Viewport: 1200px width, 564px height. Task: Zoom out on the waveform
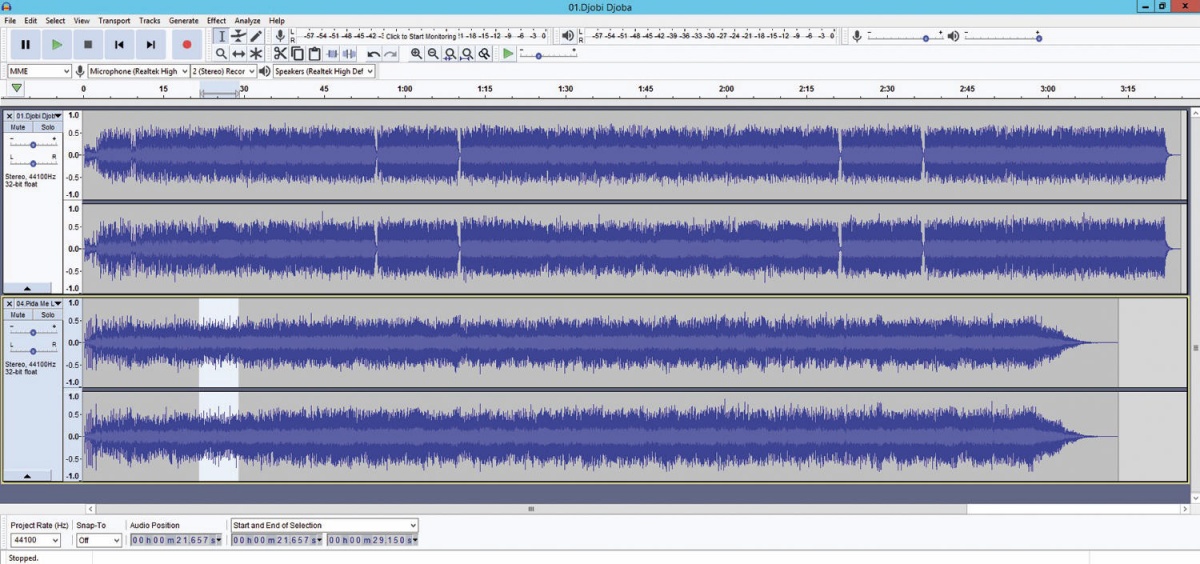pos(433,53)
